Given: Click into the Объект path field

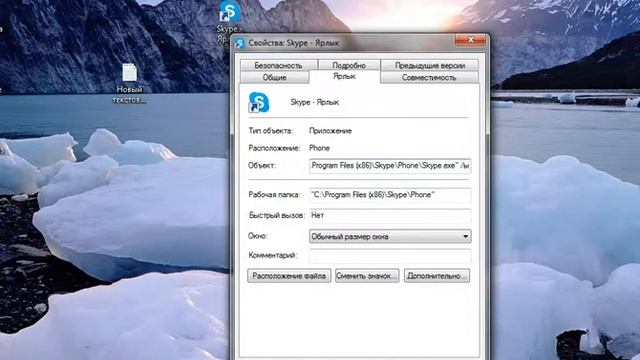Looking at the screenshot, I should (x=390, y=166).
